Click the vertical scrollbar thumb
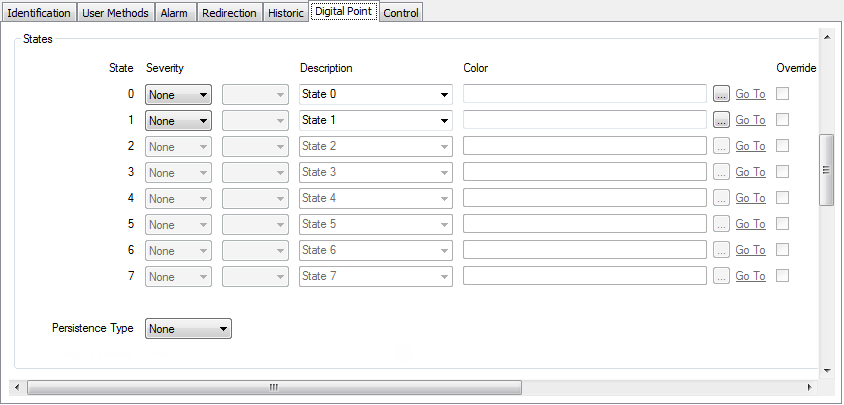This screenshot has height=405, width=844. (x=826, y=170)
